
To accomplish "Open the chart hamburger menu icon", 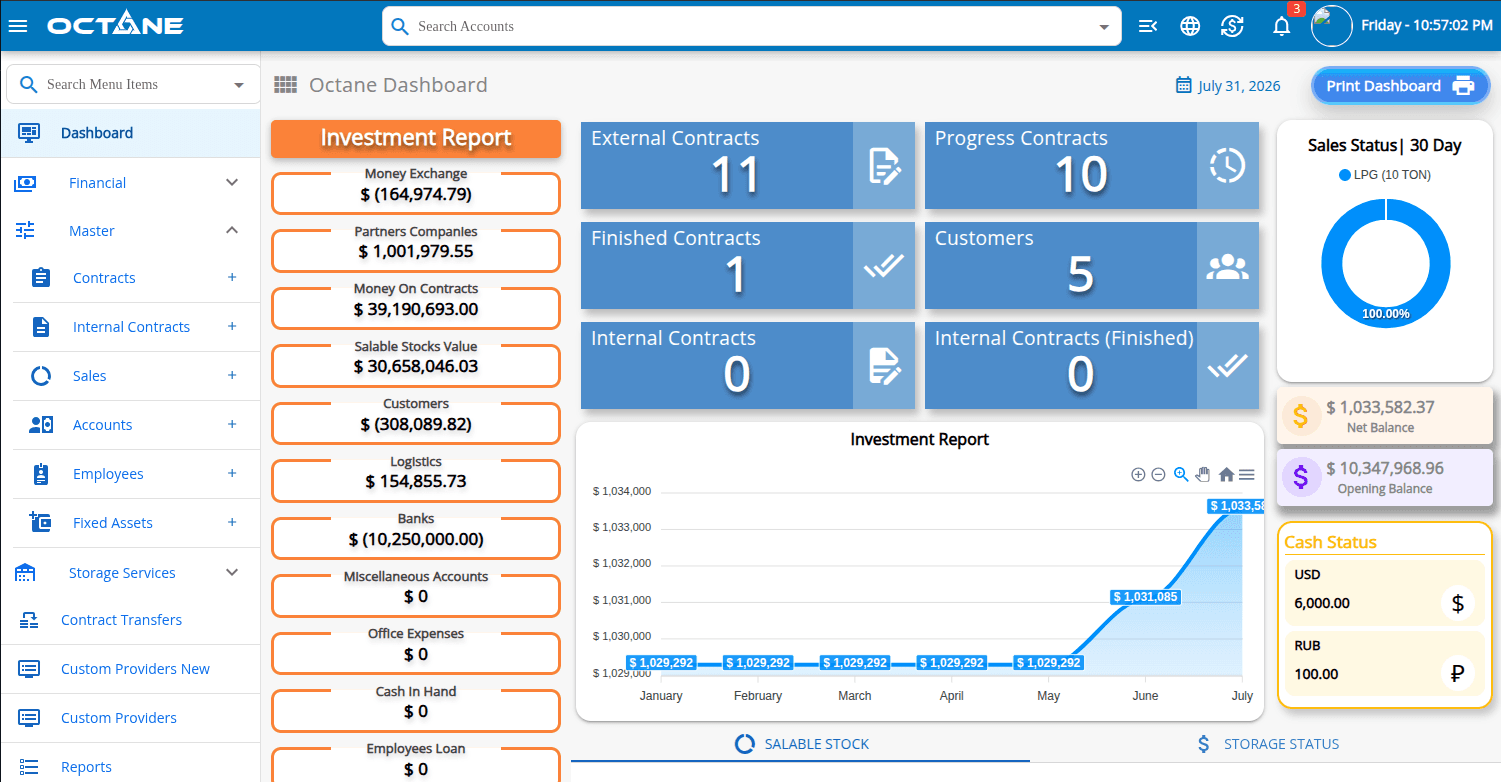I will coord(1246,475).
